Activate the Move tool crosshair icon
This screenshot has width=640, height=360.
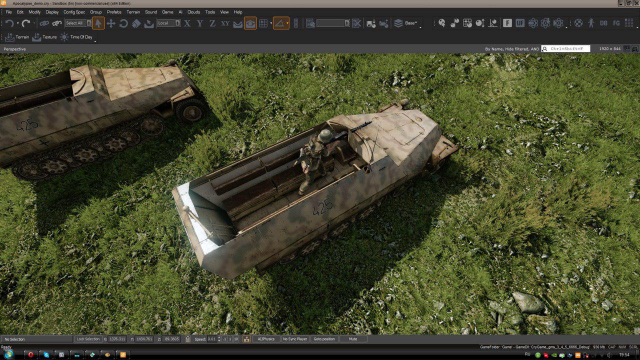coord(111,24)
